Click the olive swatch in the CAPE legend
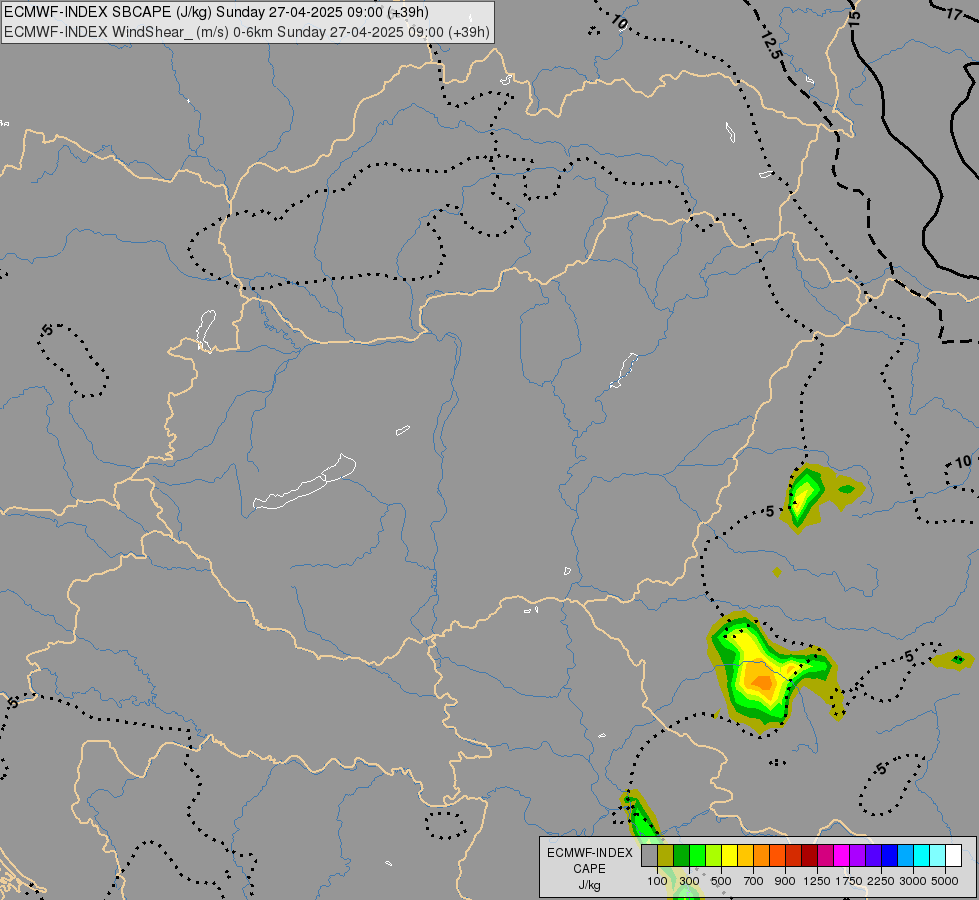Screen dimensions: 979x900 click(x=666, y=856)
